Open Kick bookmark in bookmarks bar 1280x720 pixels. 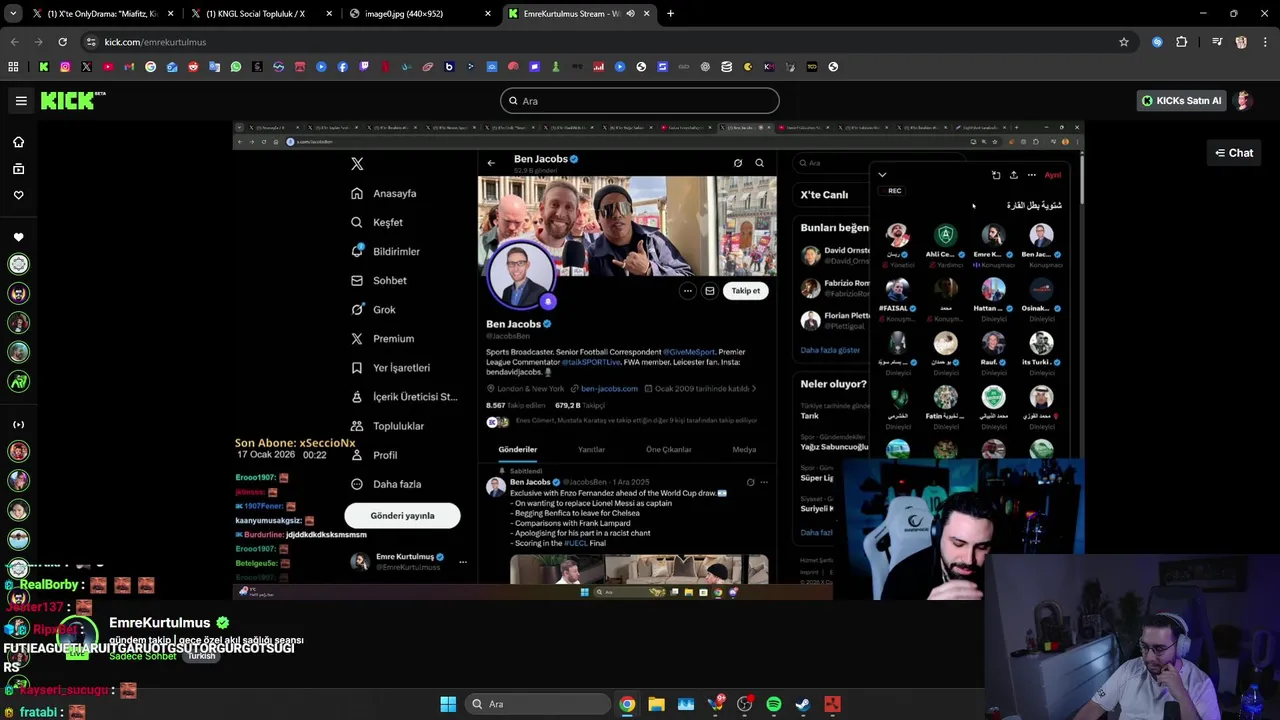pyautogui.click(x=44, y=67)
